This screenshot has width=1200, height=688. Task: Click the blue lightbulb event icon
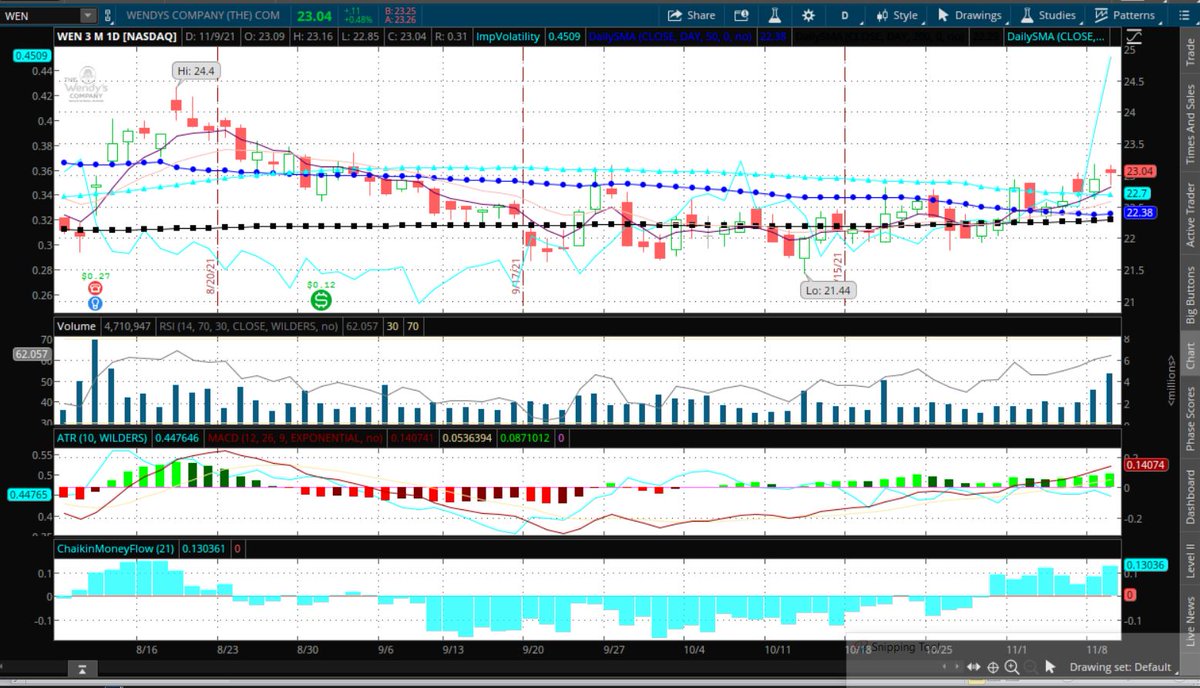pyautogui.click(x=95, y=302)
